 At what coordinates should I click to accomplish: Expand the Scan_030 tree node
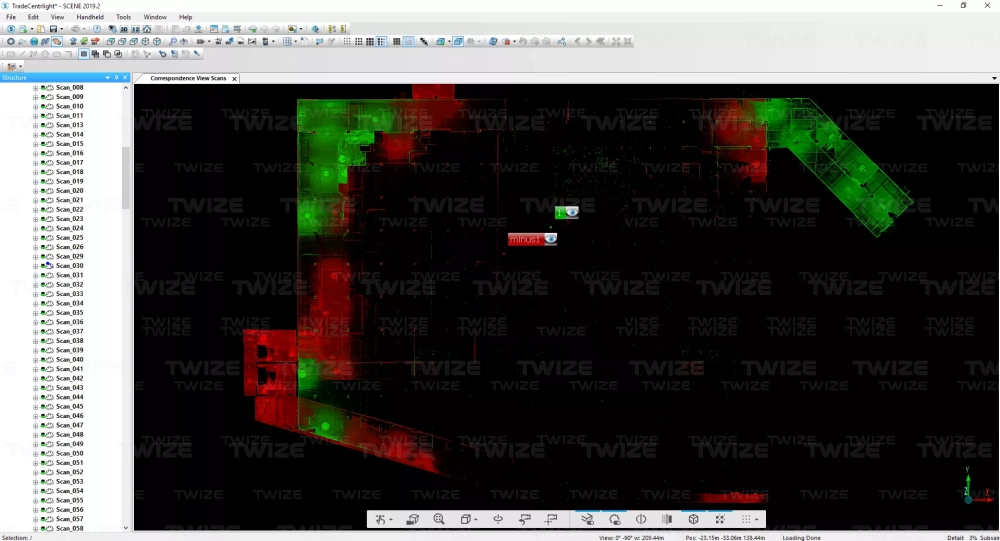(x=35, y=266)
